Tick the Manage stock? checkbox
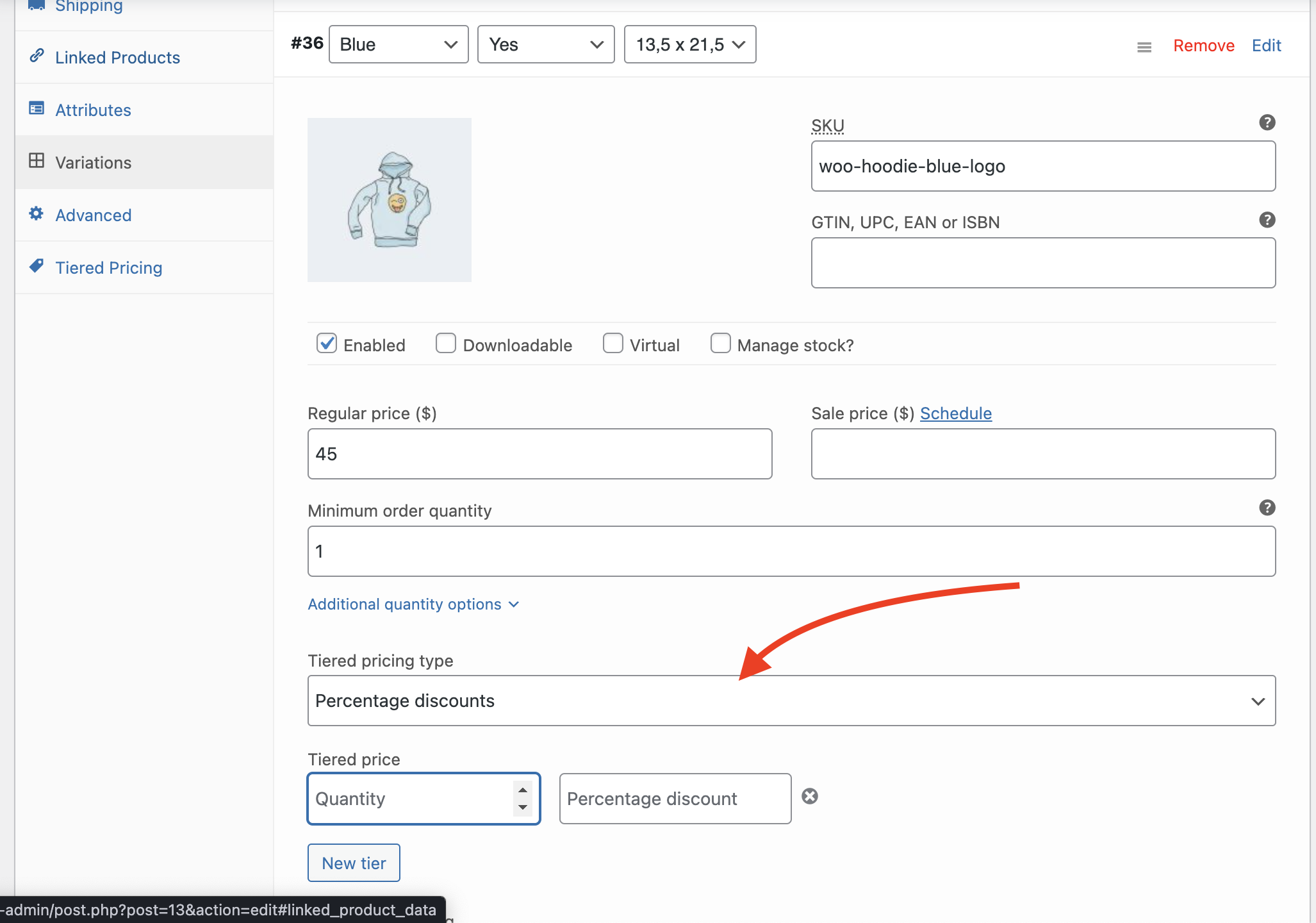Viewport: 1316px width, 923px height. click(x=720, y=344)
